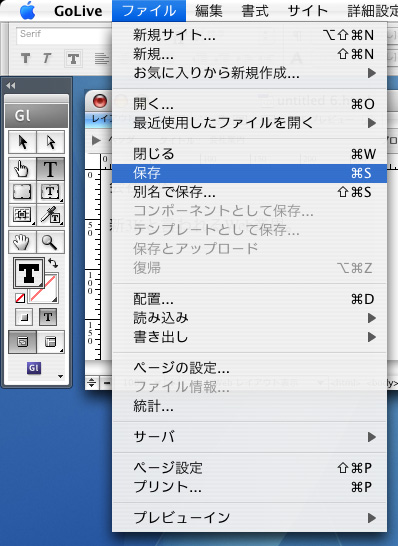Viewport: 398px width, 546px height.
Task: Choose the pointing hand layout tool
Action: tap(22, 169)
